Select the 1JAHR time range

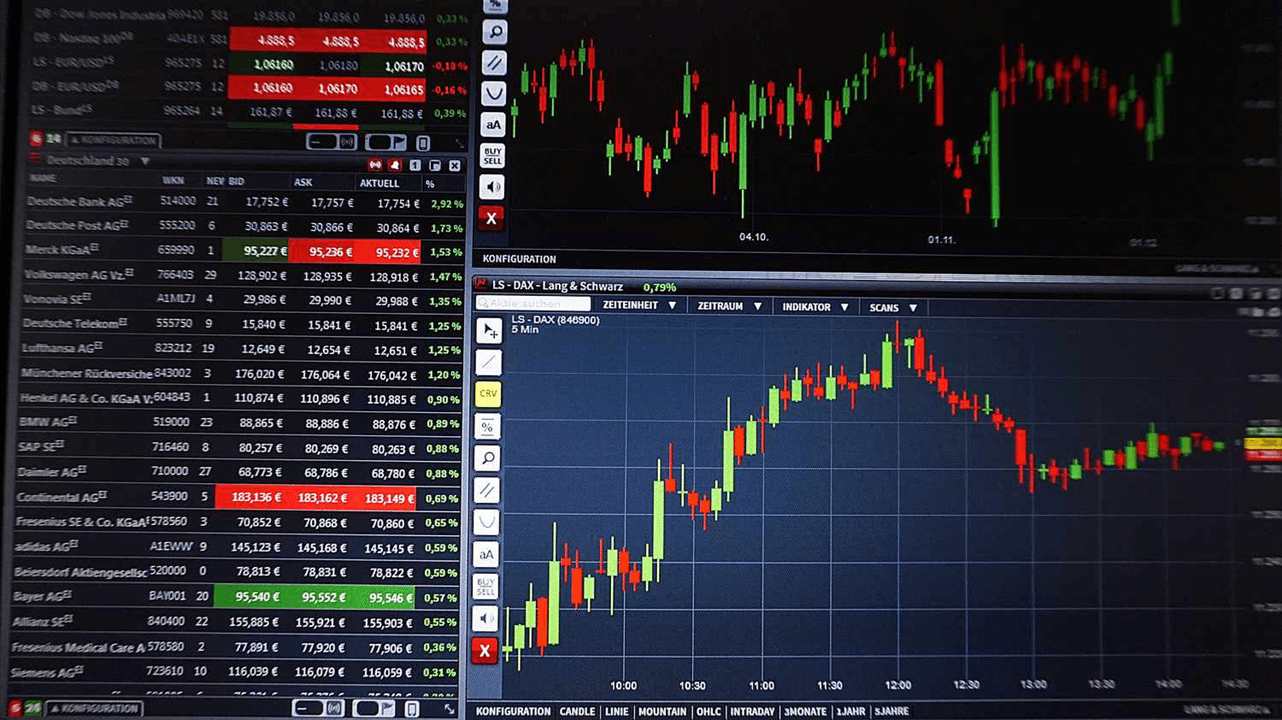[x=851, y=711]
